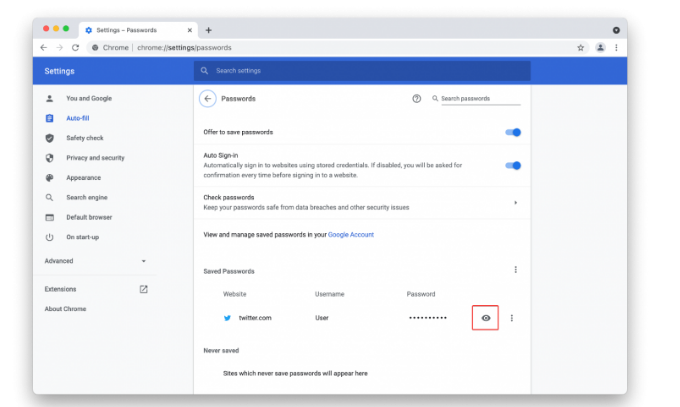Click the Username value "User"
This screenshot has width=680, height=407.
(322, 318)
